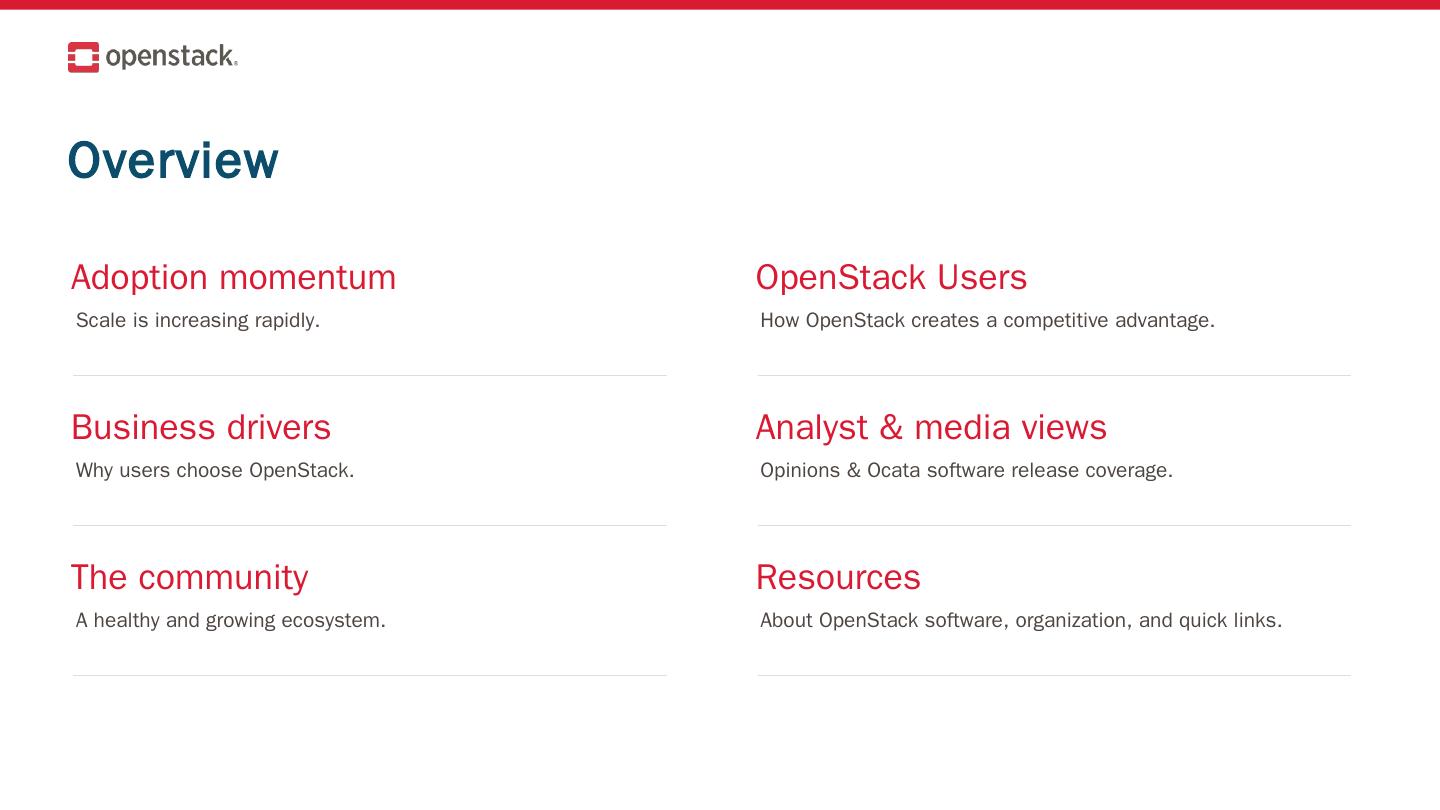Image resolution: width=1440 pixels, height=810 pixels.
Task: Open the Resources section heading
Action: coord(838,577)
